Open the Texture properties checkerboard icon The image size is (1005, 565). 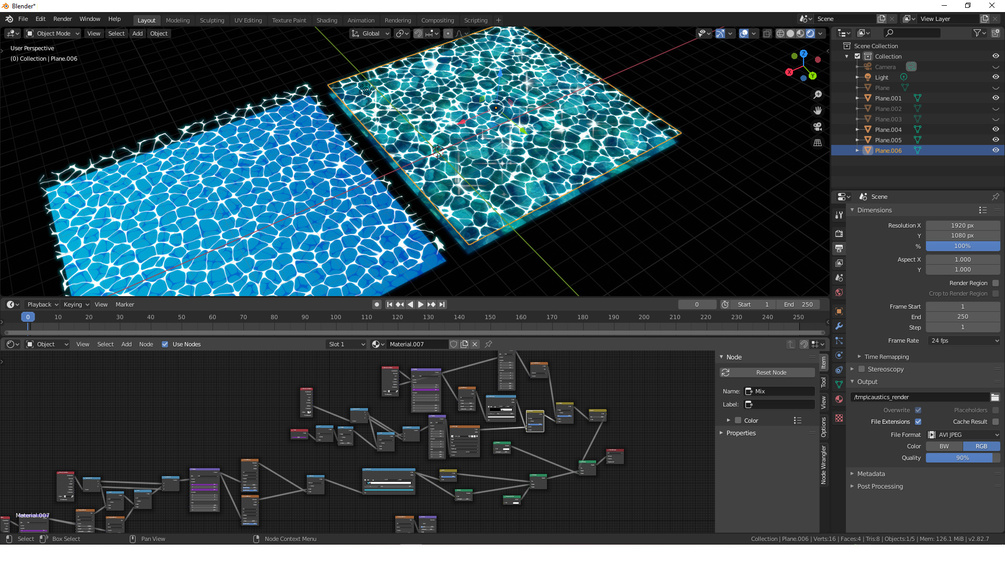(839, 418)
